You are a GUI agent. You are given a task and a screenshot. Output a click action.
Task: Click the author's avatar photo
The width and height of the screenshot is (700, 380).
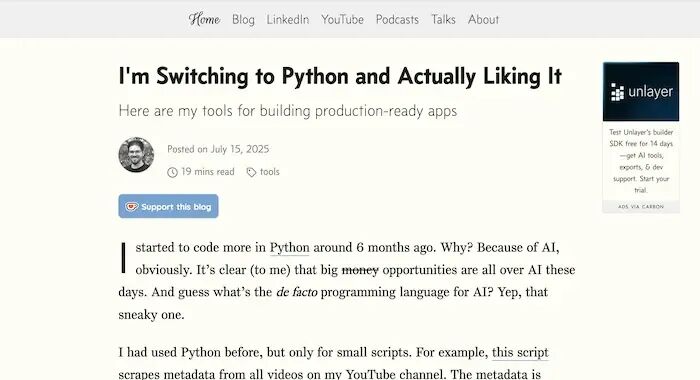coord(136,155)
